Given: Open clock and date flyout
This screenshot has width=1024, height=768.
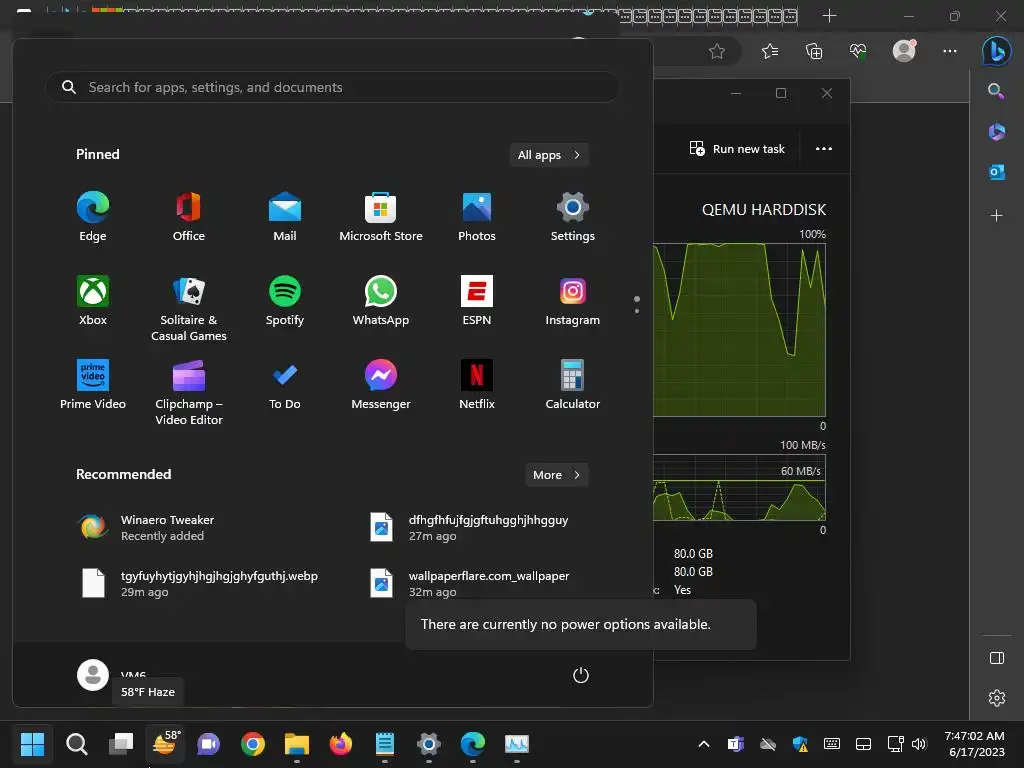Looking at the screenshot, I should (974, 744).
